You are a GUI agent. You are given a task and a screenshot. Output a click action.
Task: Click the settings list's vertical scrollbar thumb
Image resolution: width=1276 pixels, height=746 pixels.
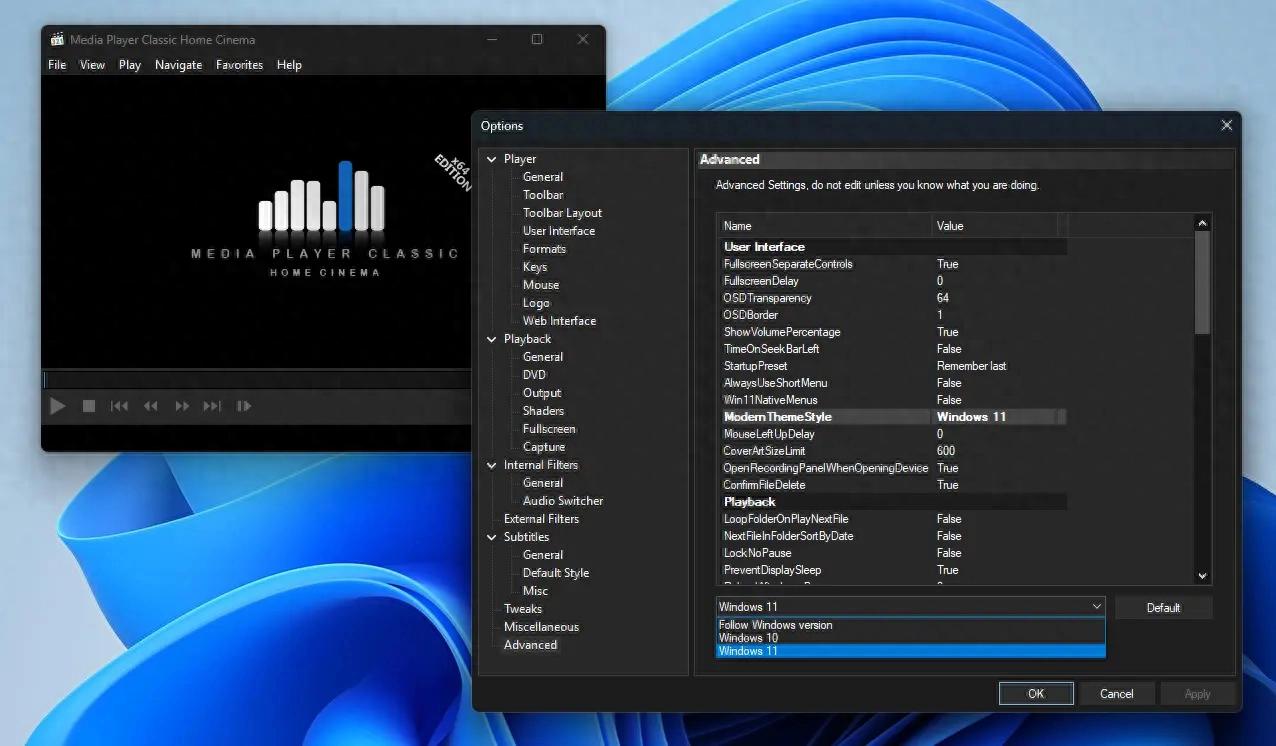coord(1203,283)
